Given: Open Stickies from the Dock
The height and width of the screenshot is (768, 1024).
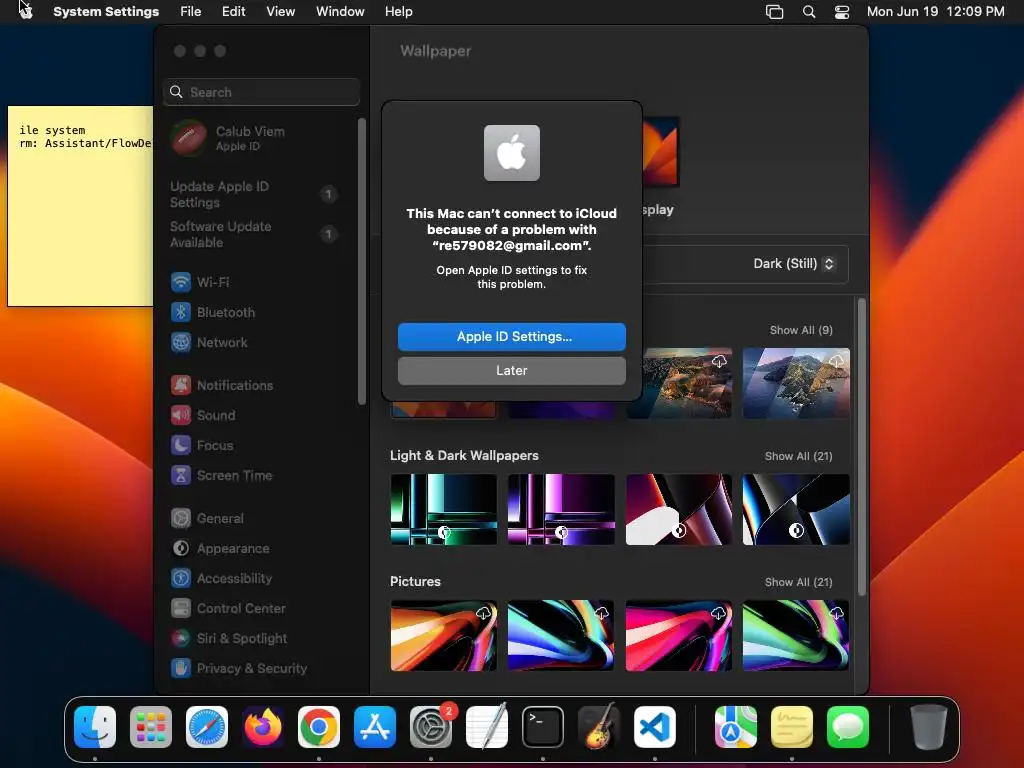Looking at the screenshot, I should (x=792, y=727).
